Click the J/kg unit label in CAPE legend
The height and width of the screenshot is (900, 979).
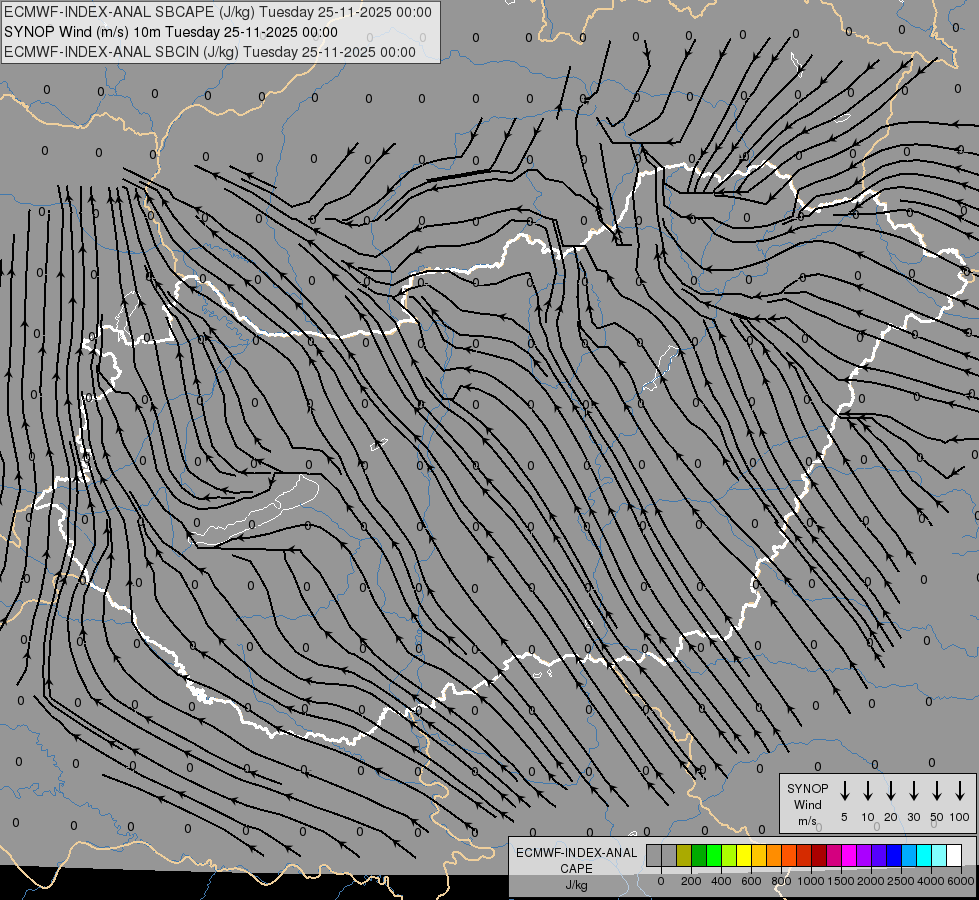(576, 885)
